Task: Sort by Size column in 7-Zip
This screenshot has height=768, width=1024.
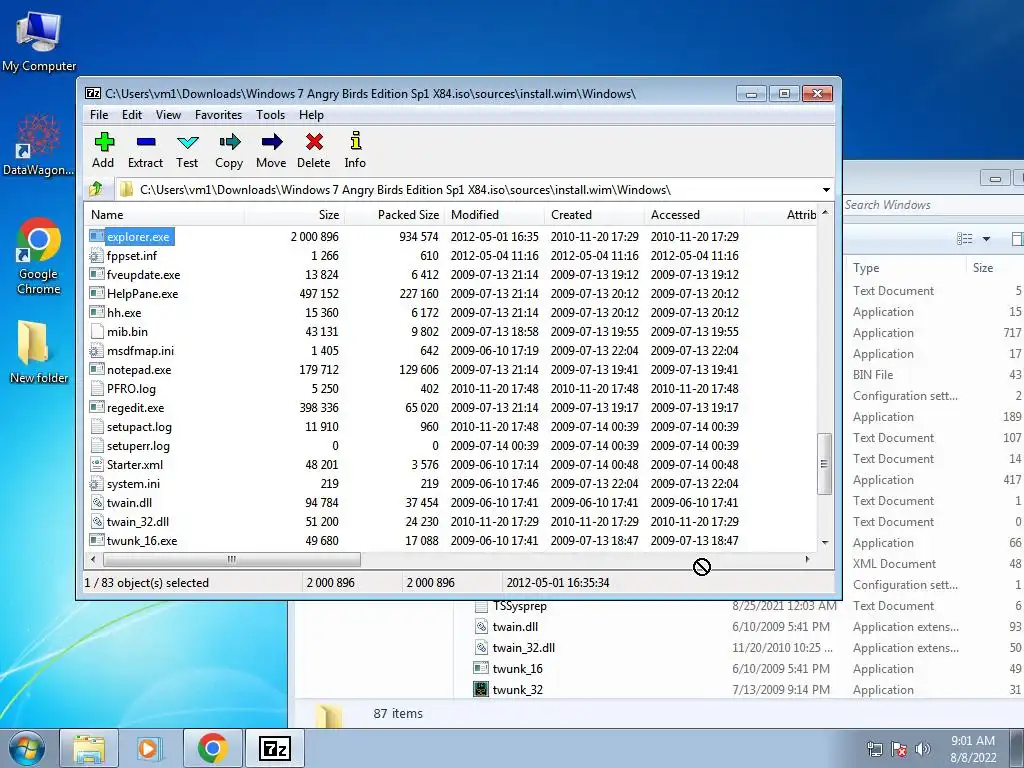Action: tap(295, 215)
